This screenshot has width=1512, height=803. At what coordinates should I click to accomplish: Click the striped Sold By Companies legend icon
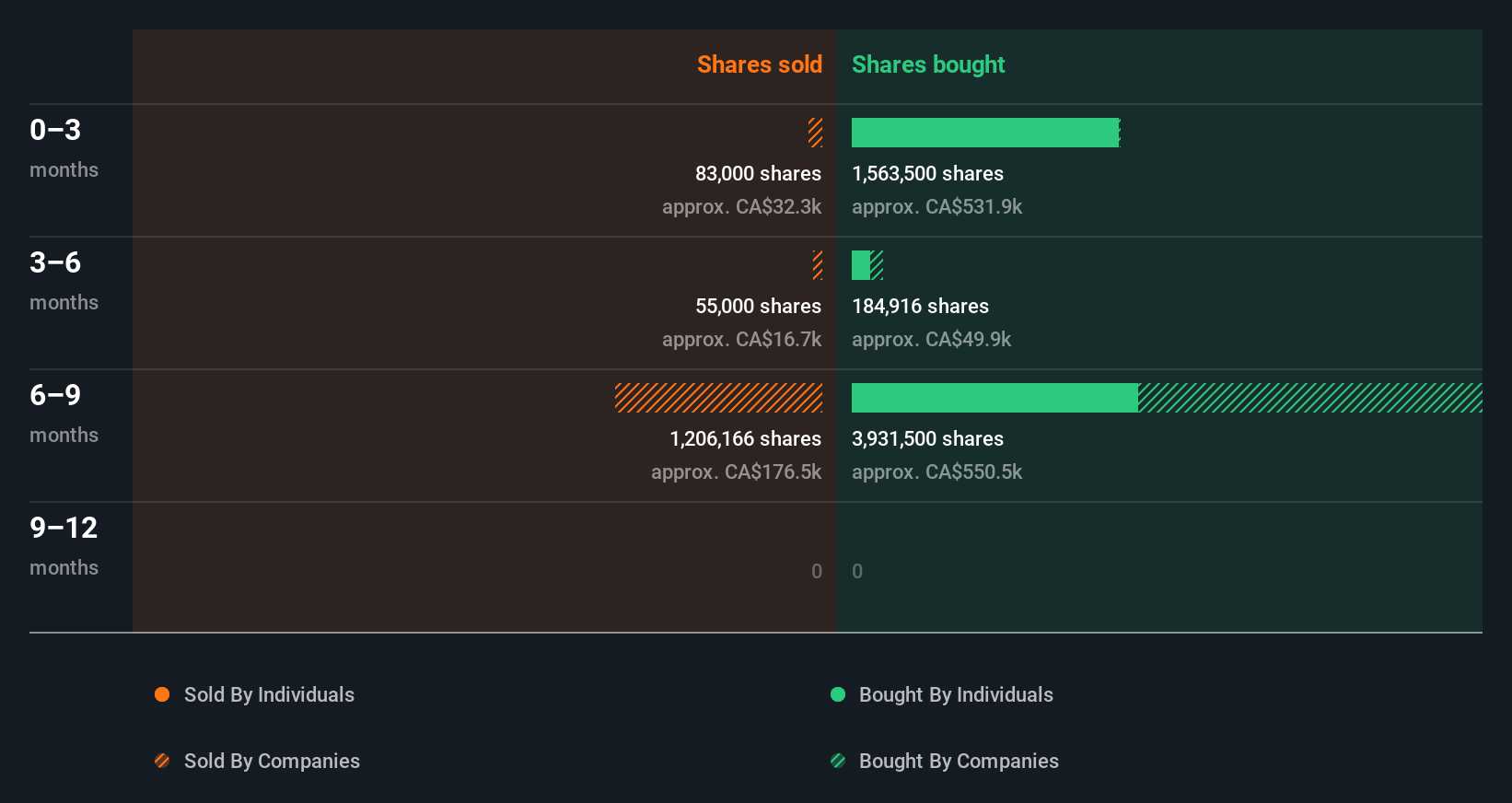tap(162, 761)
